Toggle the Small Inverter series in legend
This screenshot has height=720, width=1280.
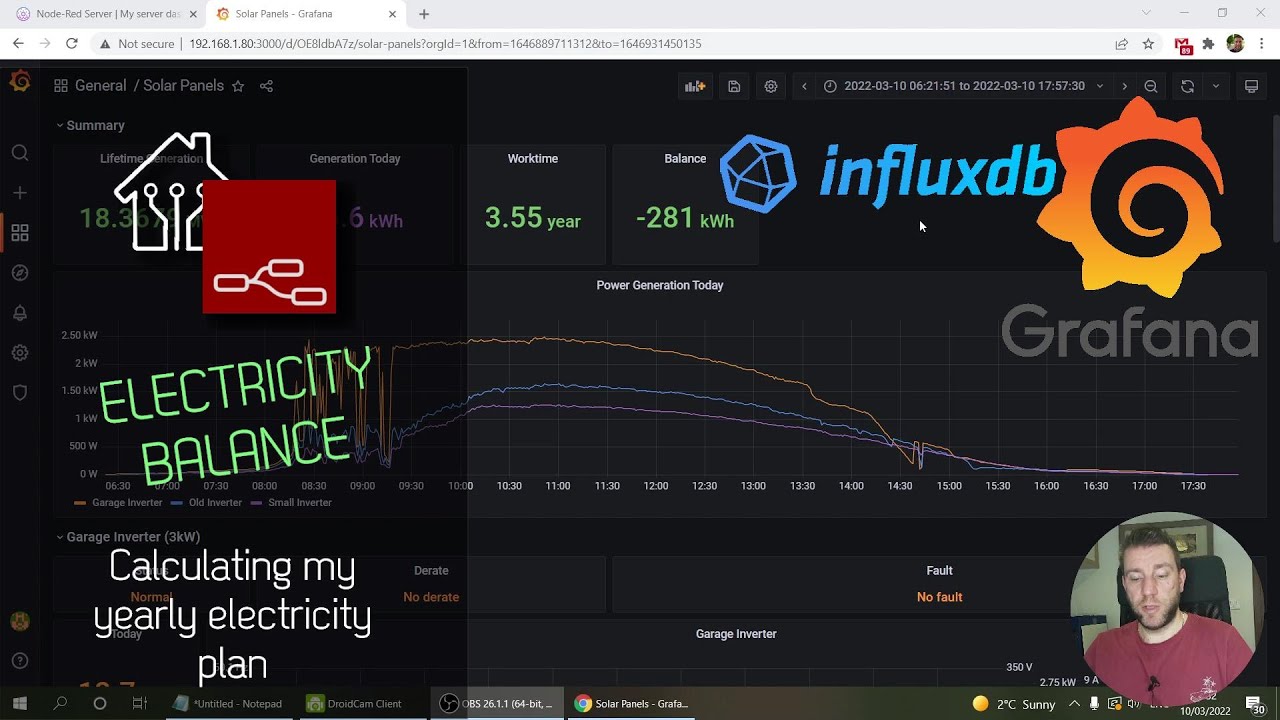(x=300, y=503)
